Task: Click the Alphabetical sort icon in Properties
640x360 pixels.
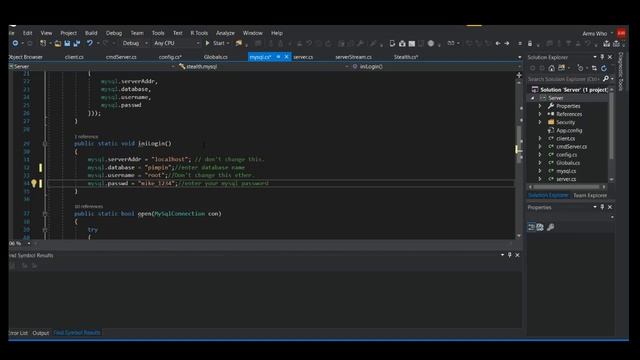Action: [540, 227]
